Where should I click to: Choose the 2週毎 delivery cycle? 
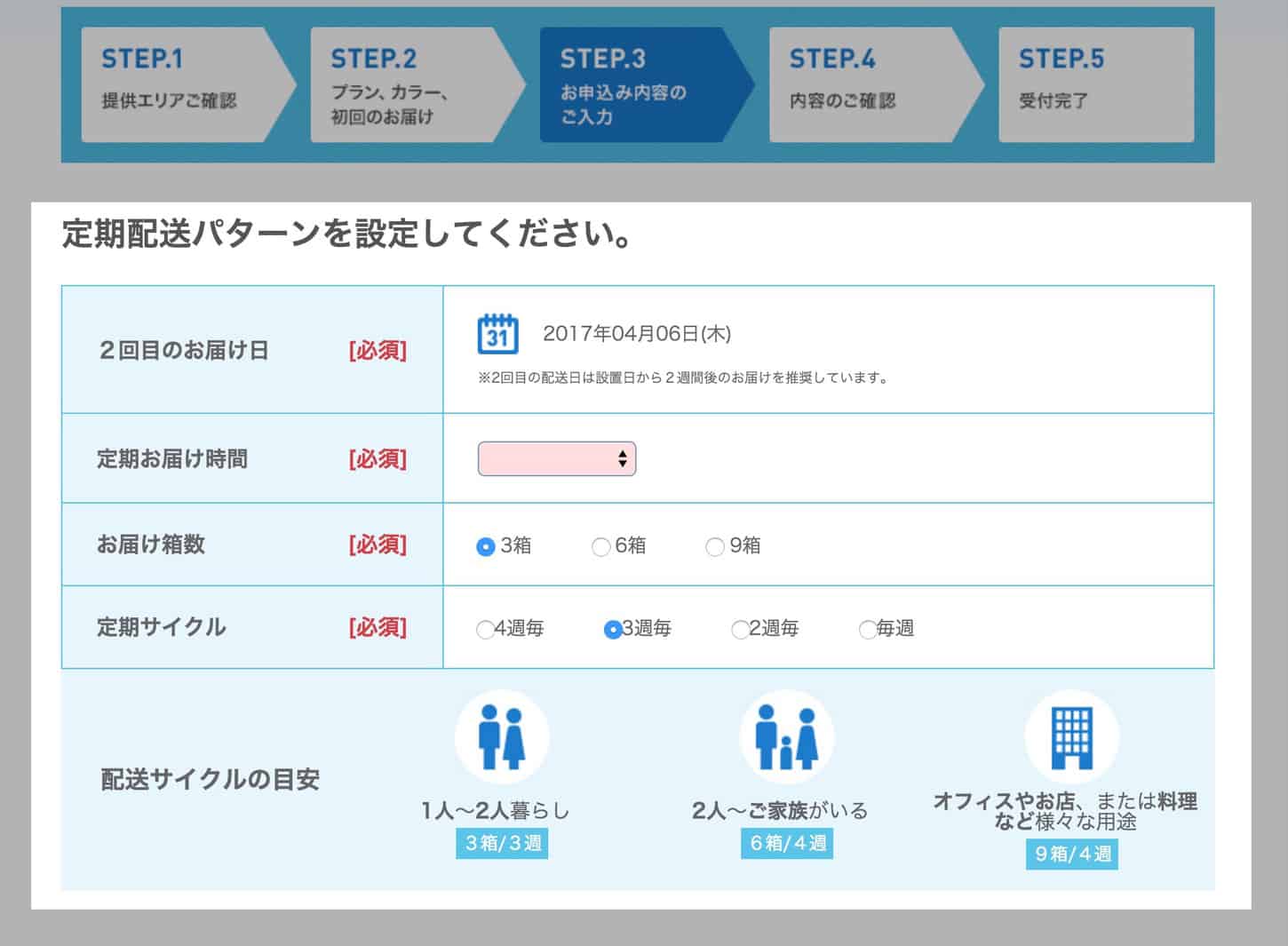click(x=739, y=630)
